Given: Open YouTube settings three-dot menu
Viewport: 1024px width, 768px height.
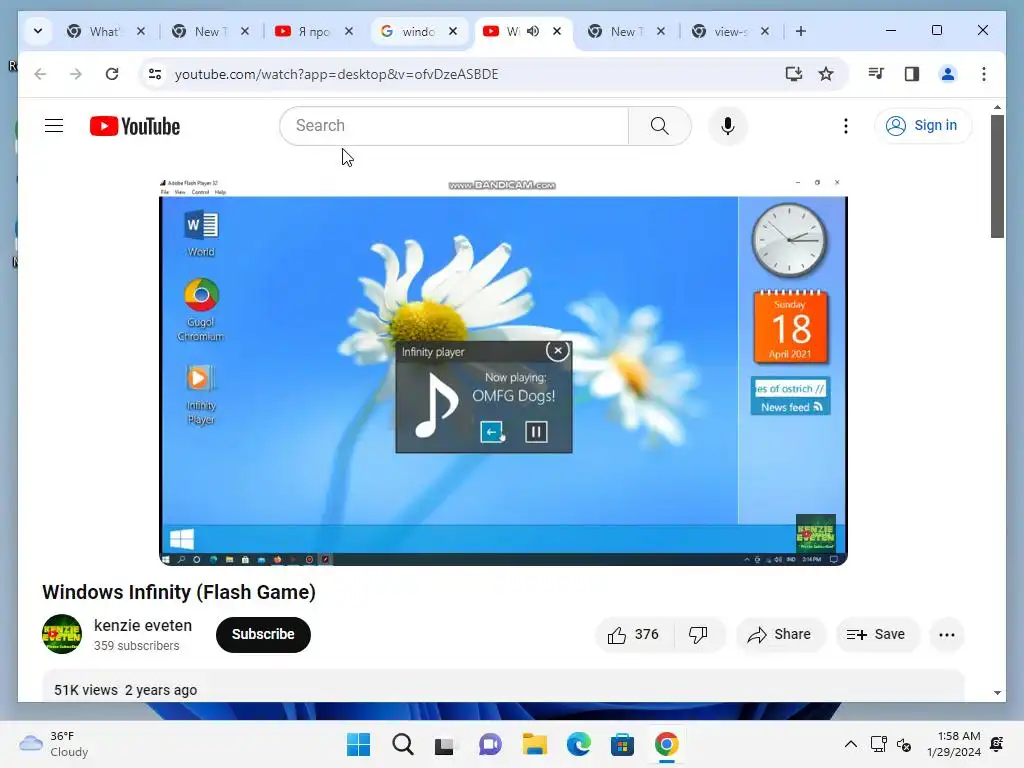Looking at the screenshot, I should 846,125.
